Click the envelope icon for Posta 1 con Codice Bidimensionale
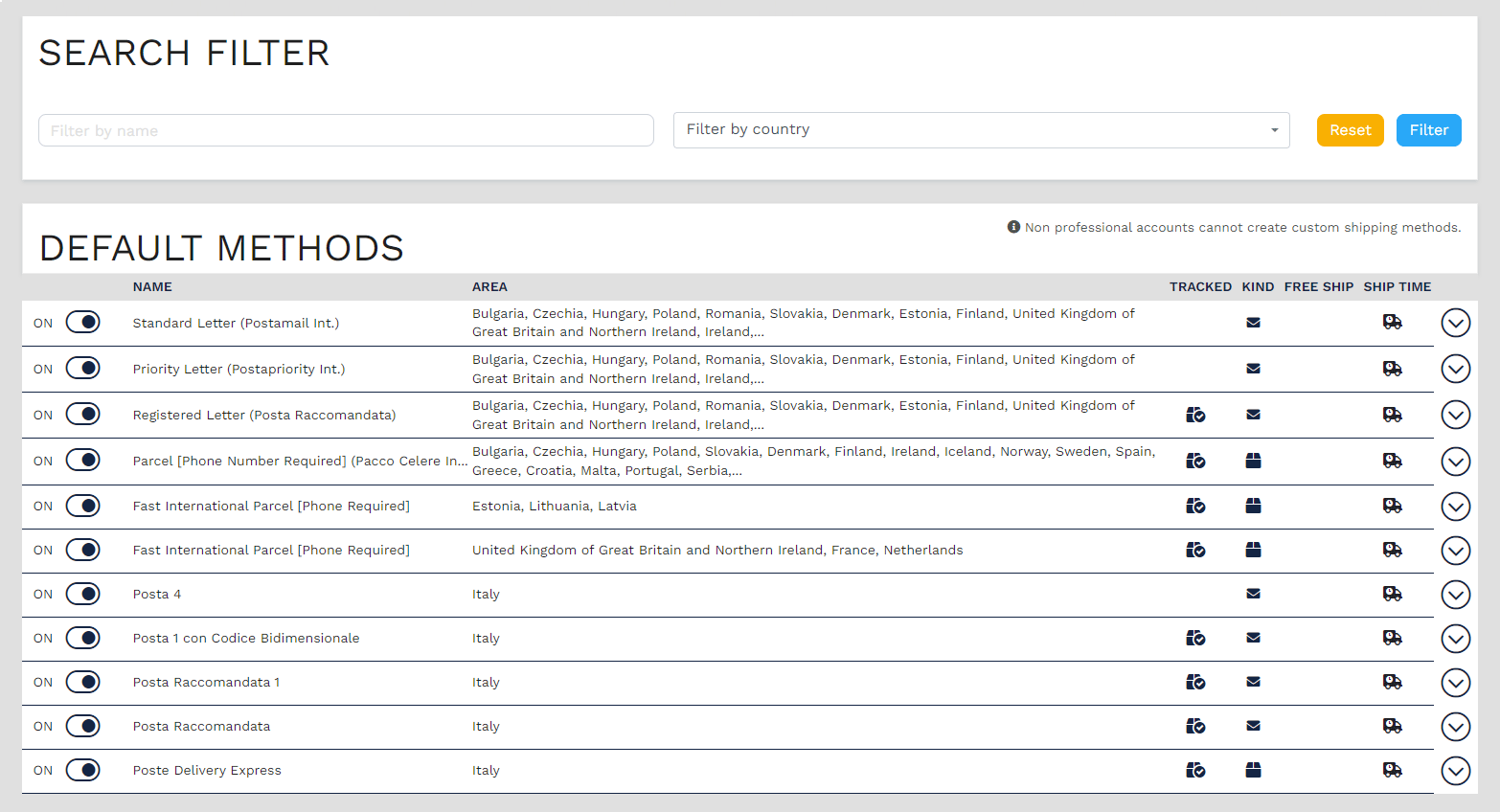Image resolution: width=1500 pixels, height=812 pixels. pos(1253,638)
